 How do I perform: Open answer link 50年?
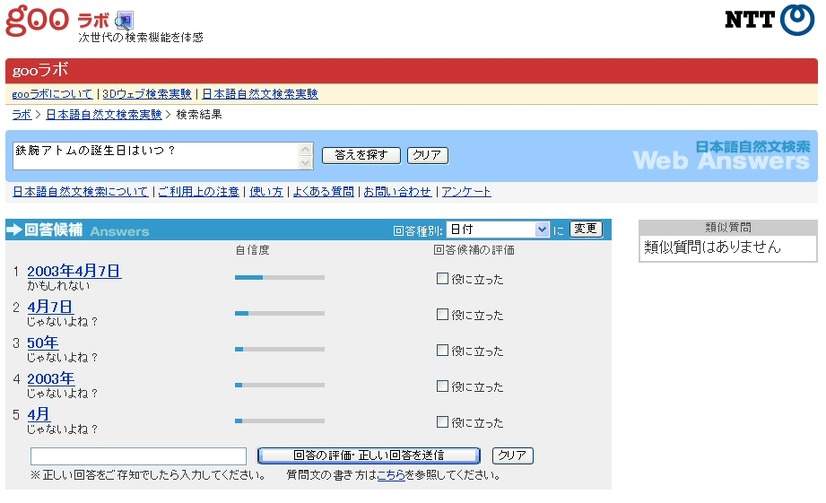pos(43,343)
